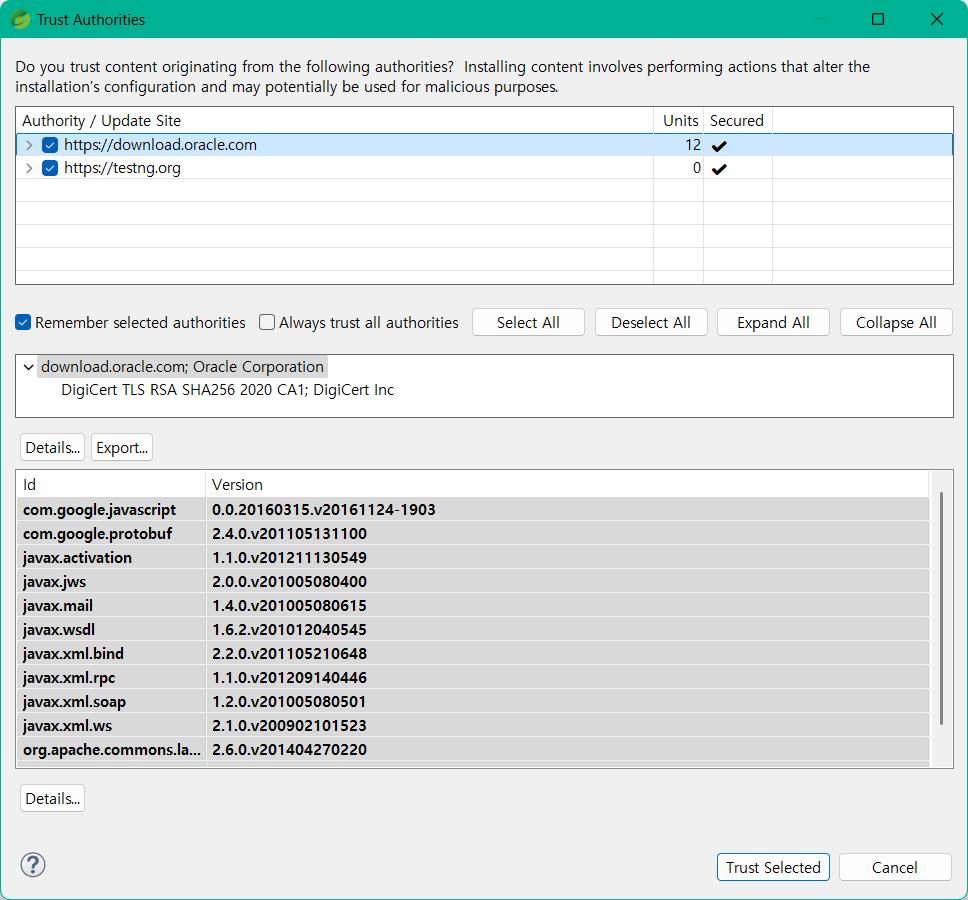Click the help question mark icon

pos(33,865)
